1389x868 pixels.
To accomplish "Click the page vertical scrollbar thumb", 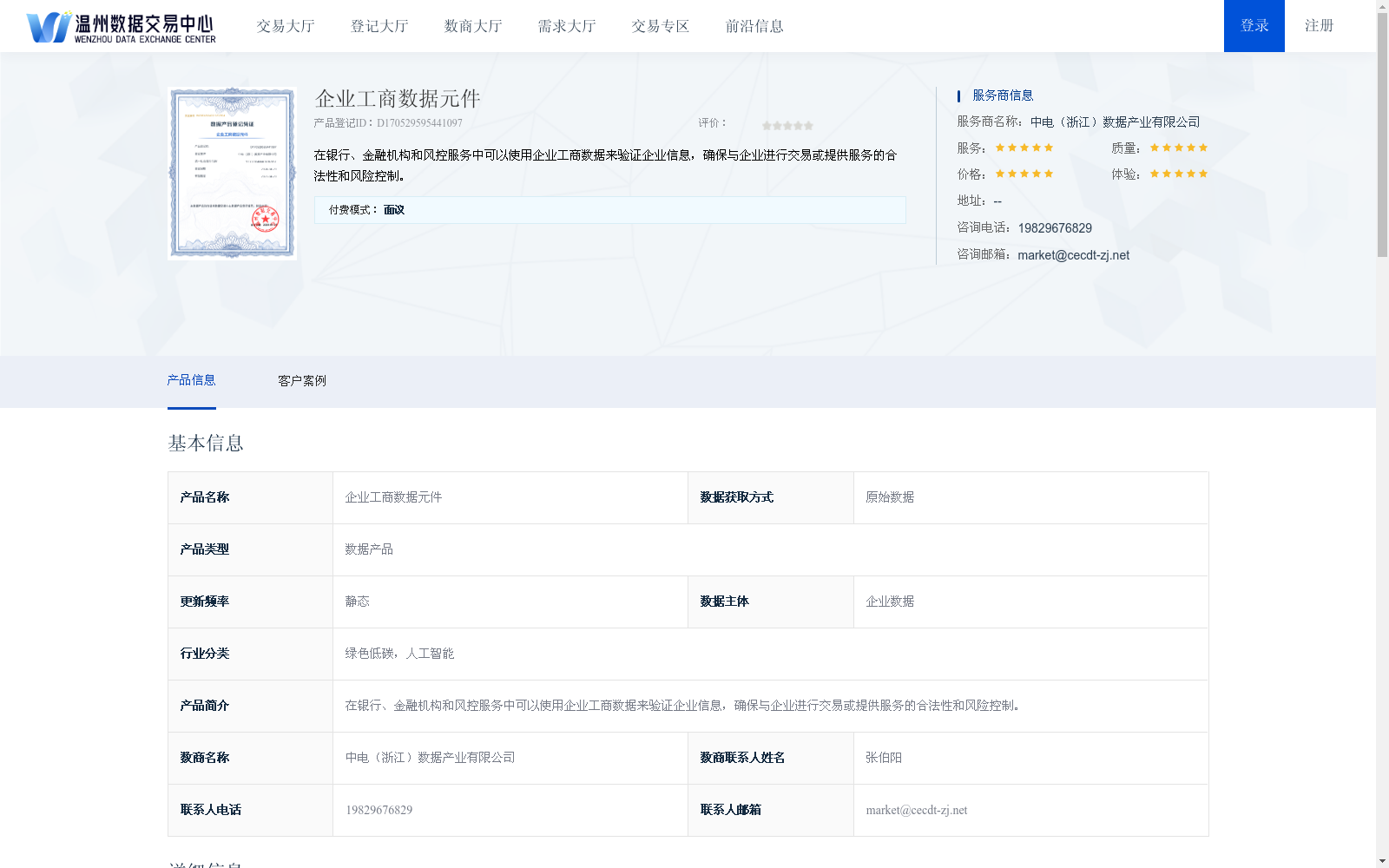I will click(x=1382, y=135).
